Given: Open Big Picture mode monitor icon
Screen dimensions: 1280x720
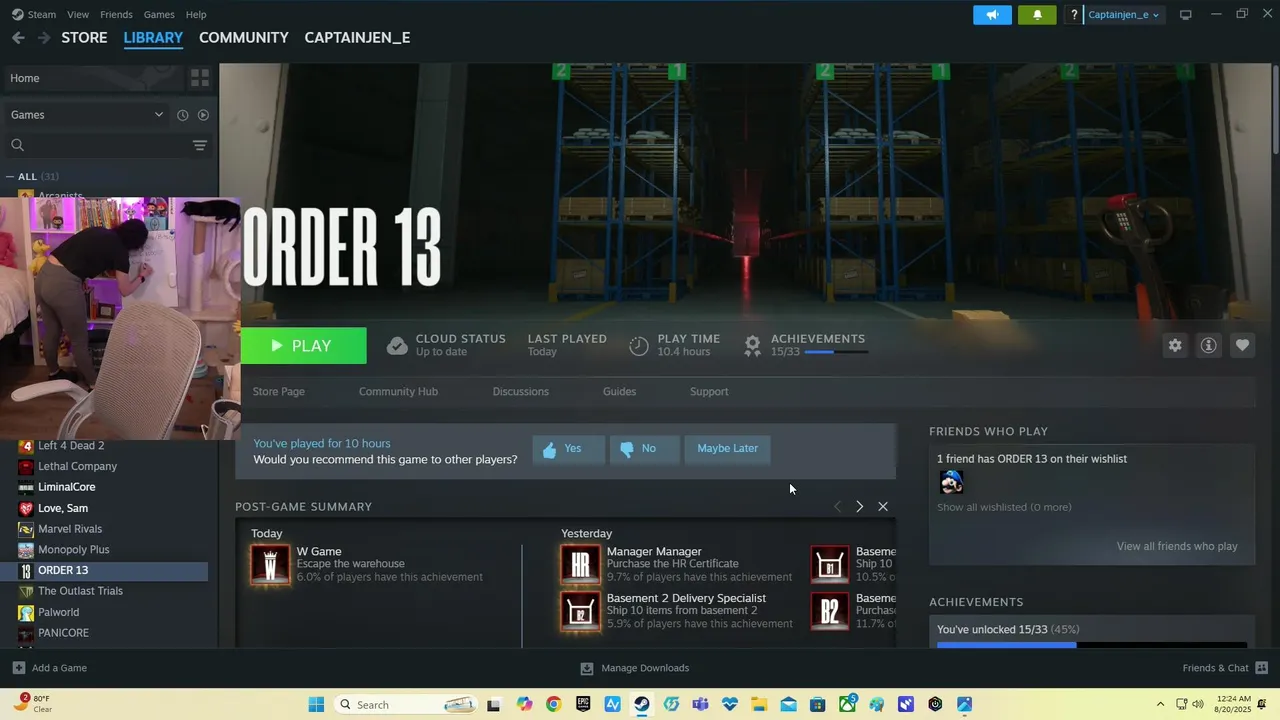Looking at the screenshot, I should (x=1186, y=15).
